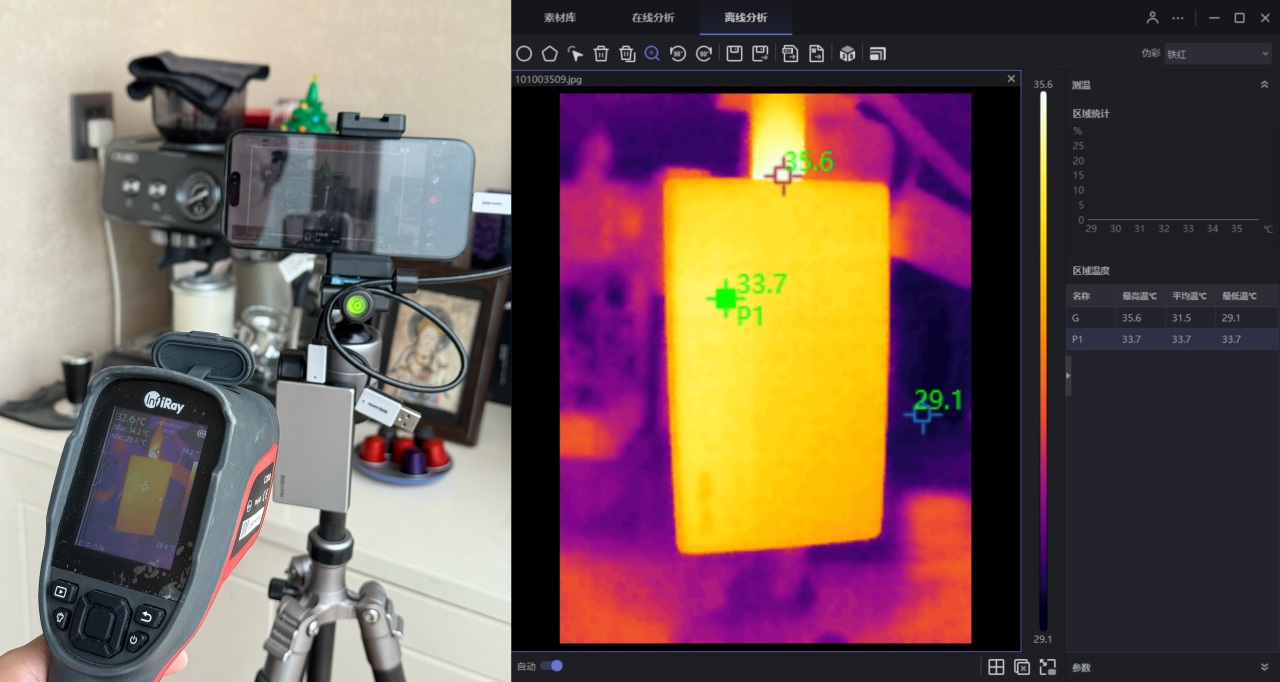Select the 101003509.jpg file tab
Viewport: 1280px width, 682px height.
(x=548, y=78)
